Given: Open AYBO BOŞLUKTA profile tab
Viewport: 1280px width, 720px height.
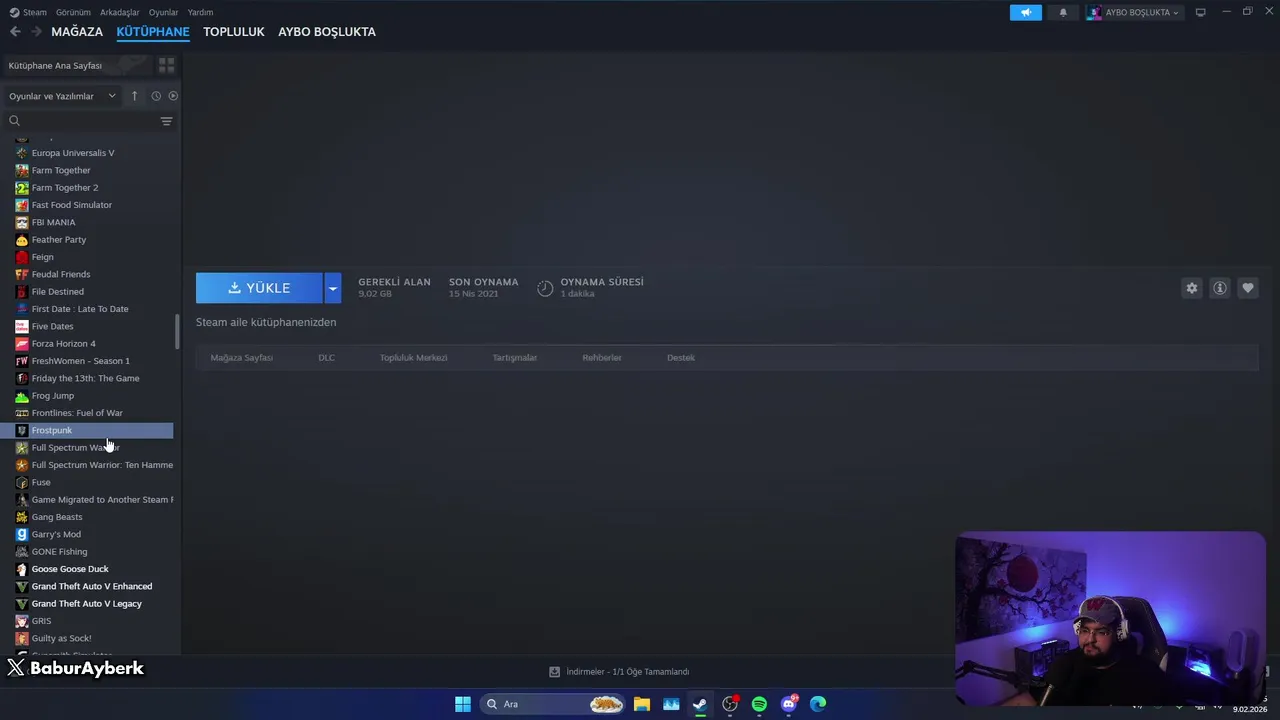Looking at the screenshot, I should (x=327, y=32).
